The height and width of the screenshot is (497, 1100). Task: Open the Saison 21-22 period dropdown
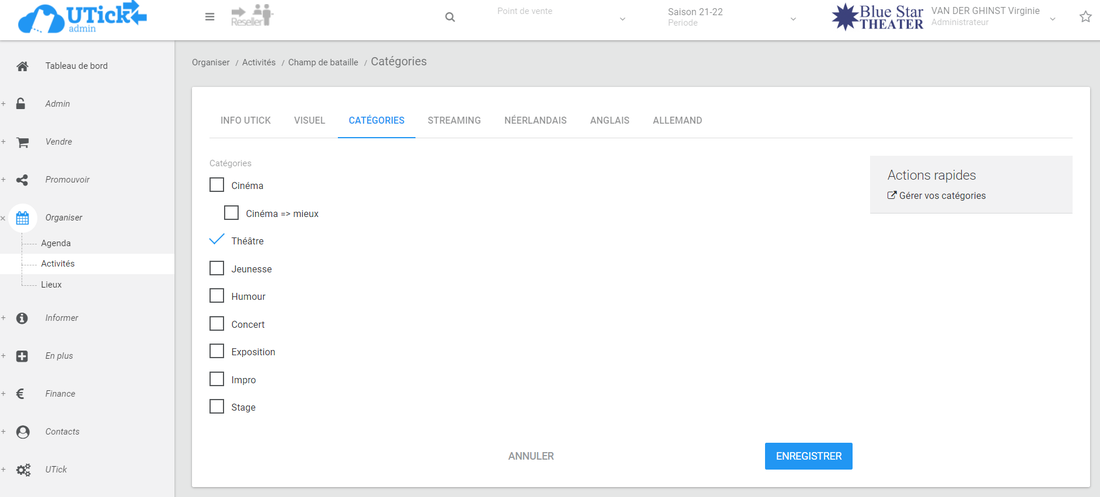coord(731,17)
